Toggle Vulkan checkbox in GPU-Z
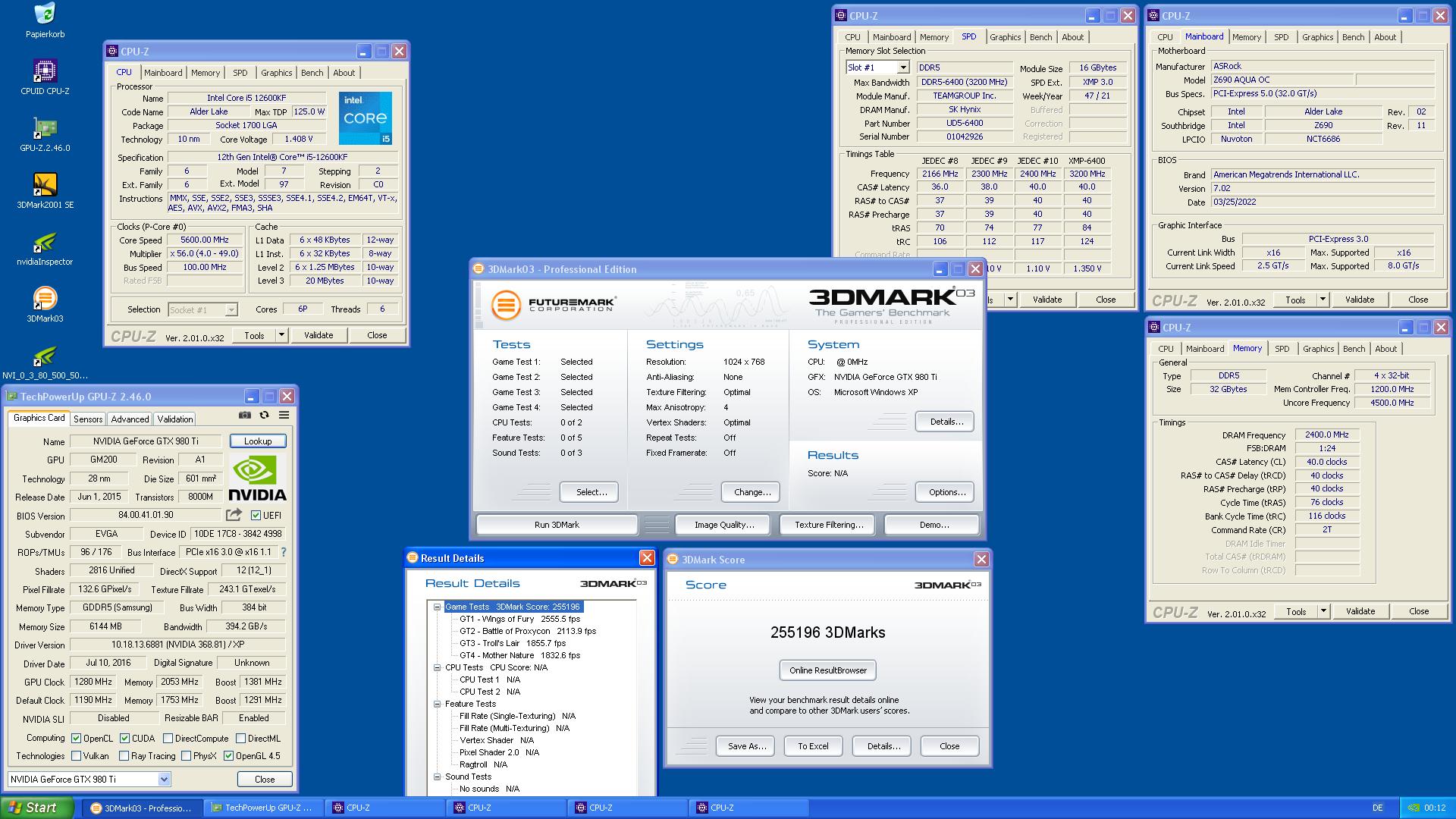This screenshot has height=819, width=1456. tap(76, 756)
